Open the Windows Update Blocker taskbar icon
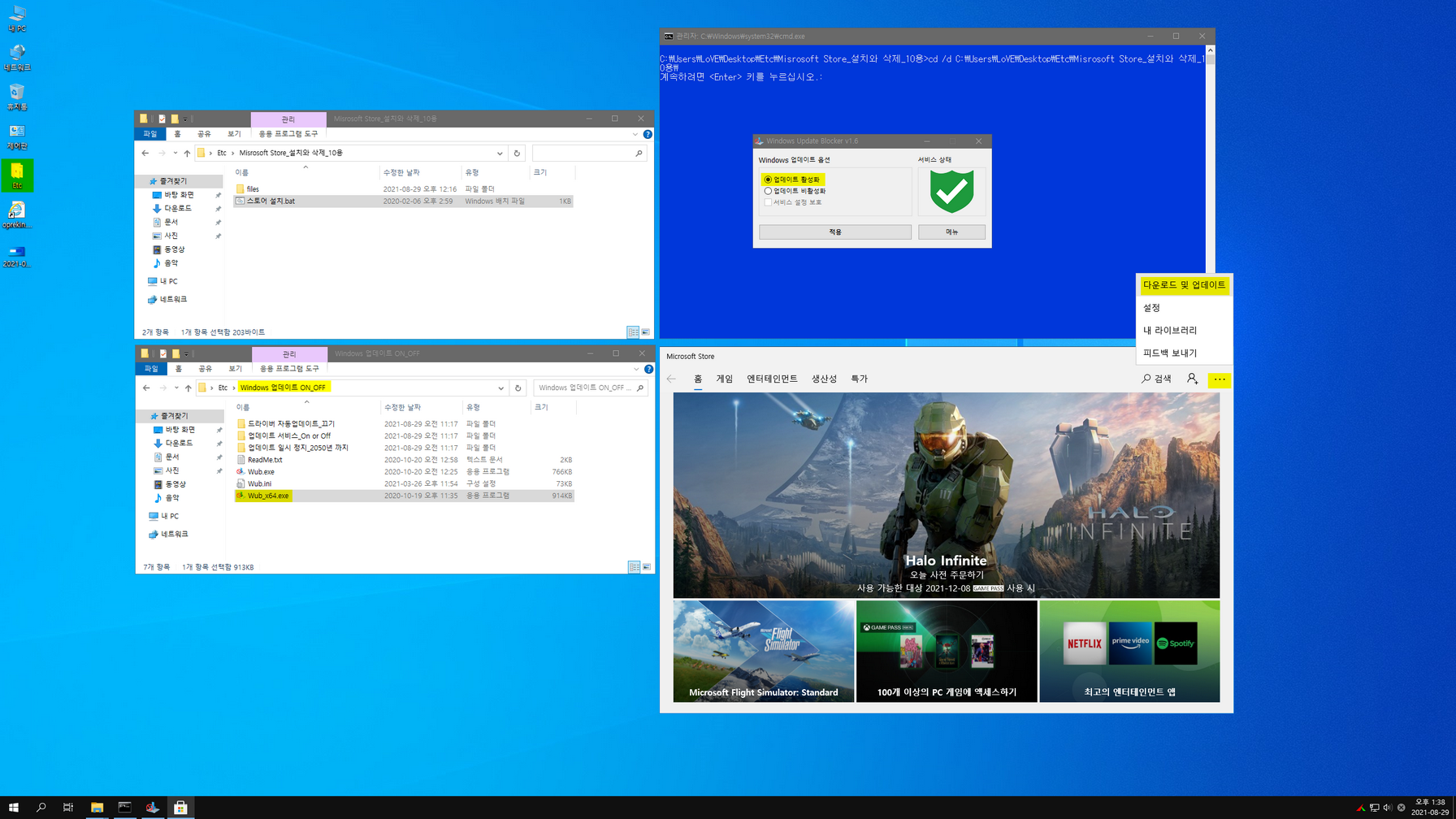The width and height of the screenshot is (1456, 819). [x=152, y=807]
